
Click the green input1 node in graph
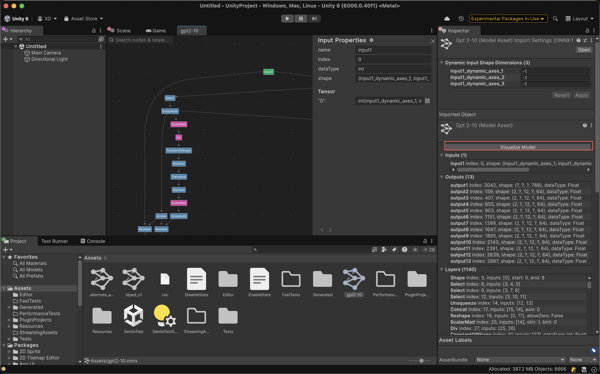coord(268,72)
